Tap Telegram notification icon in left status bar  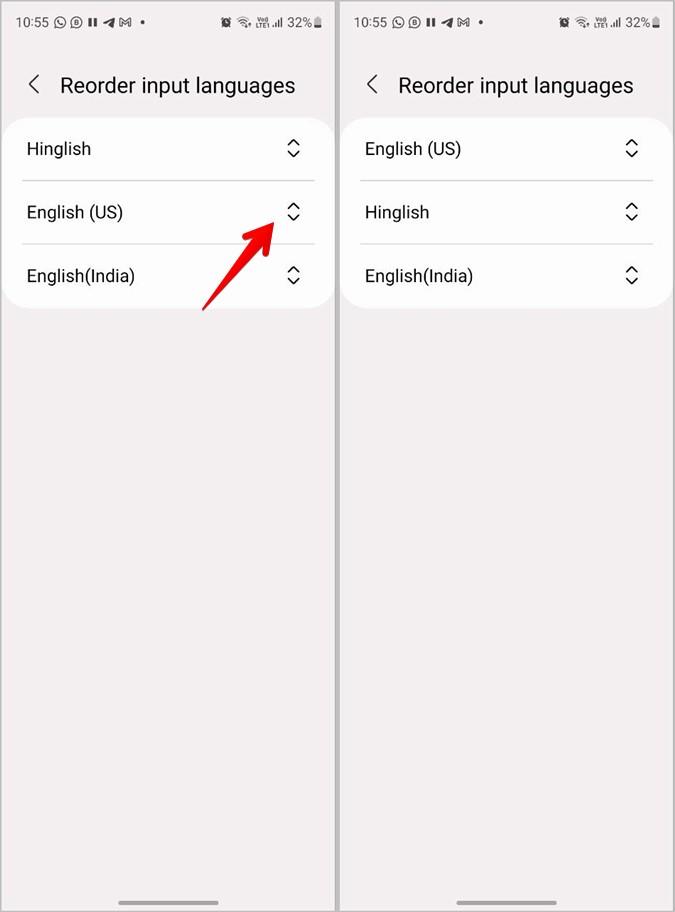pyautogui.click(x=109, y=23)
